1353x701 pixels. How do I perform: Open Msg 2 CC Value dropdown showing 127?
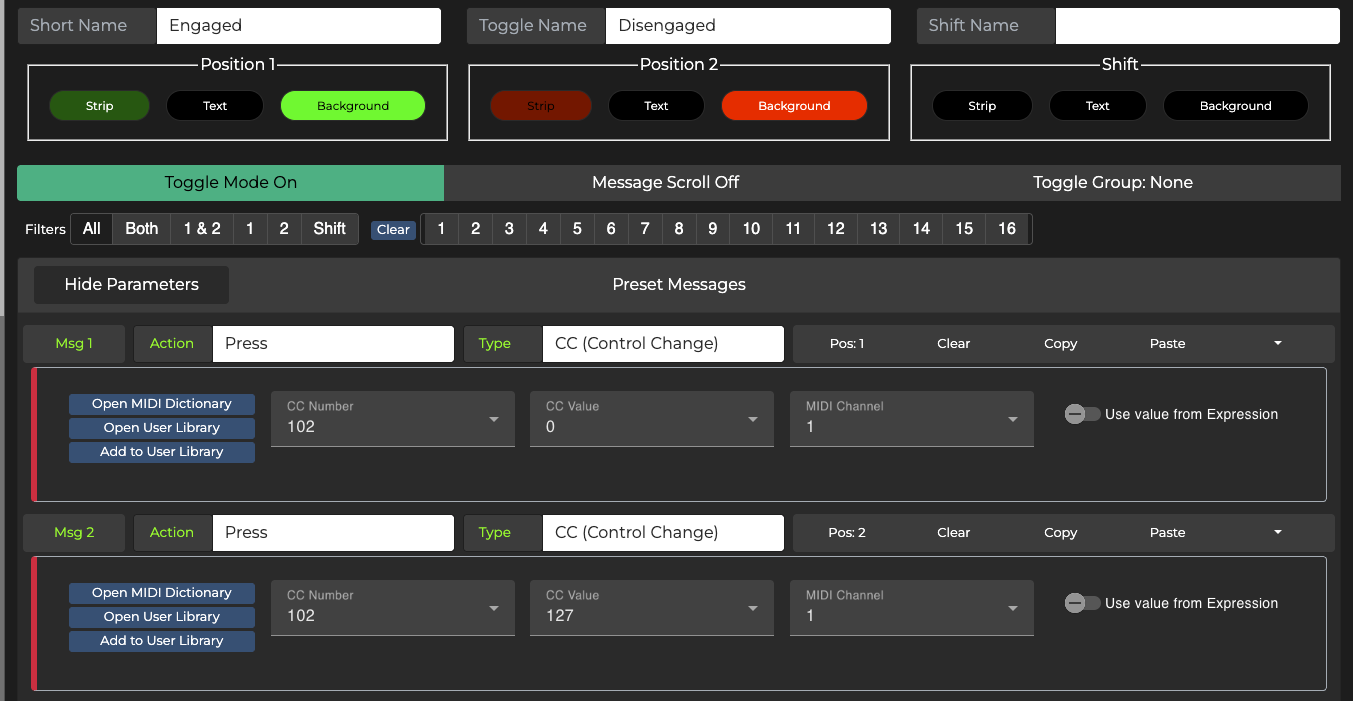[652, 608]
